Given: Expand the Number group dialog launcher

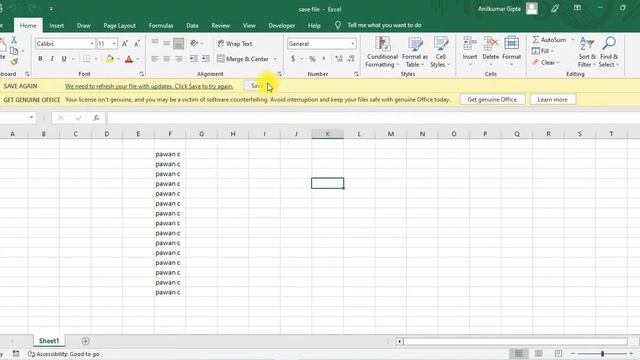Looking at the screenshot, I should 356,74.
